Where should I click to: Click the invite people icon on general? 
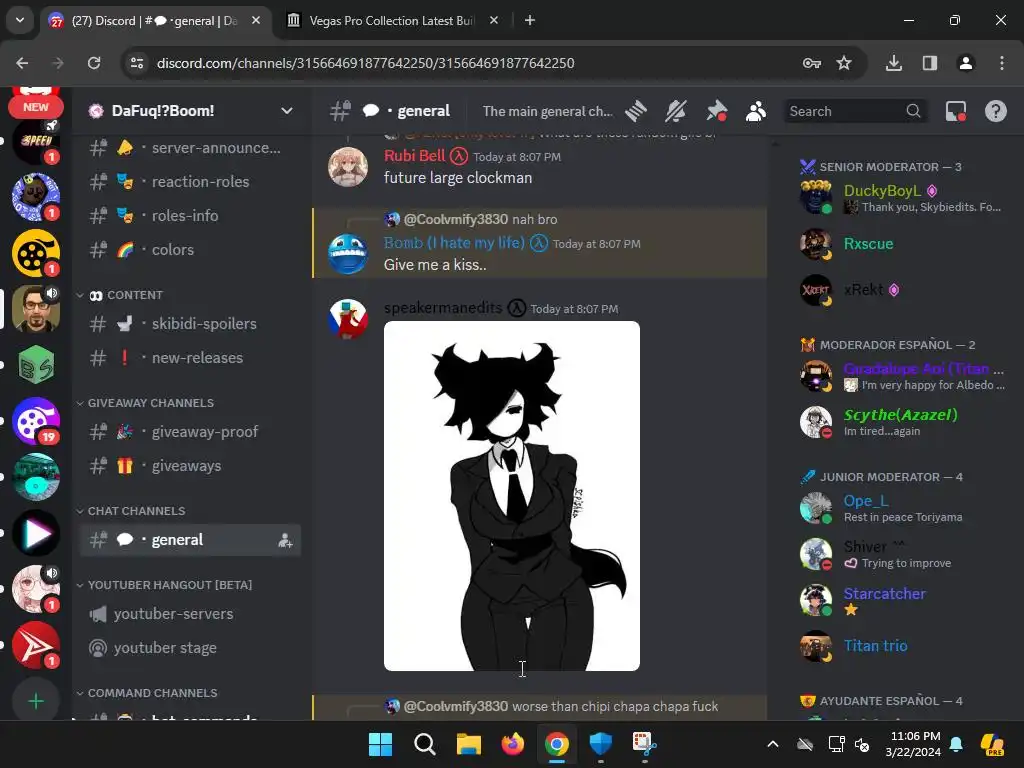click(285, 540)
